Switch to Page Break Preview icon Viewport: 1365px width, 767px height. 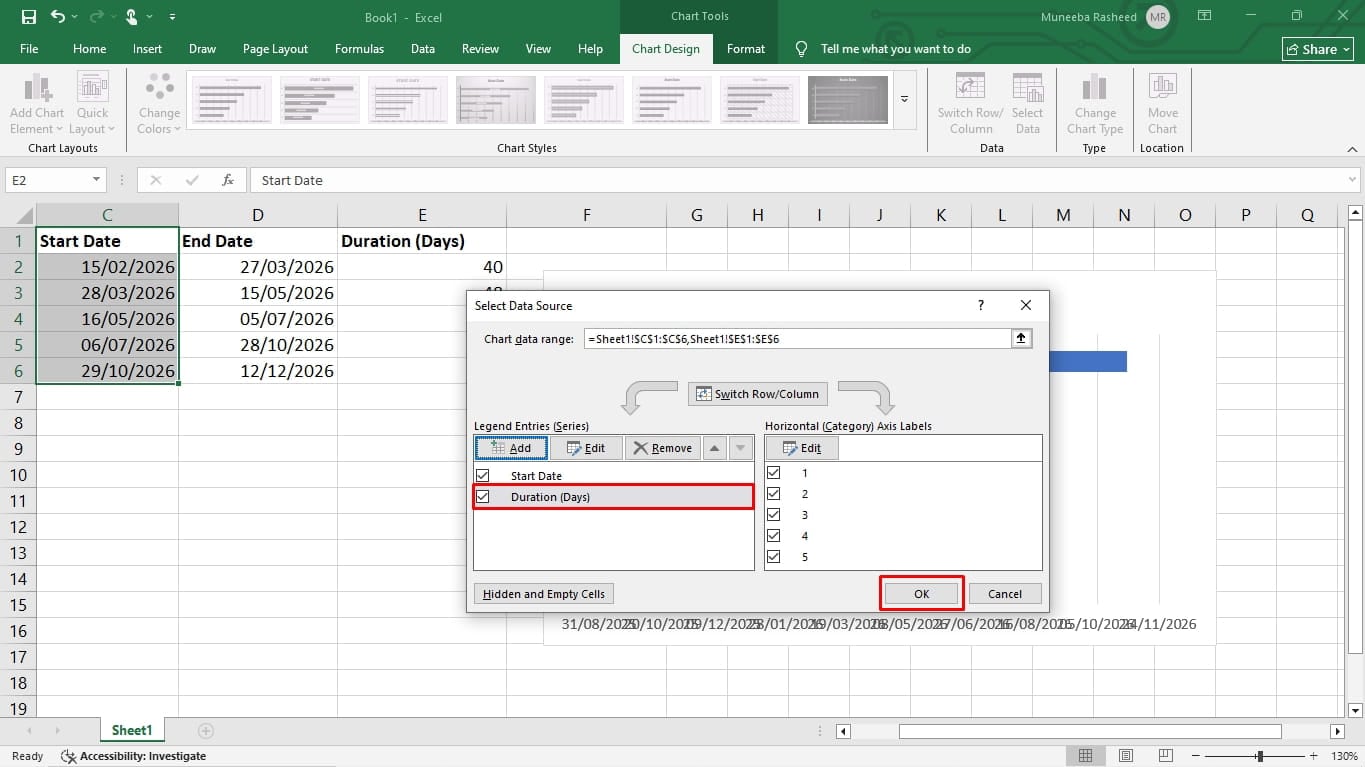[1166, 756]
